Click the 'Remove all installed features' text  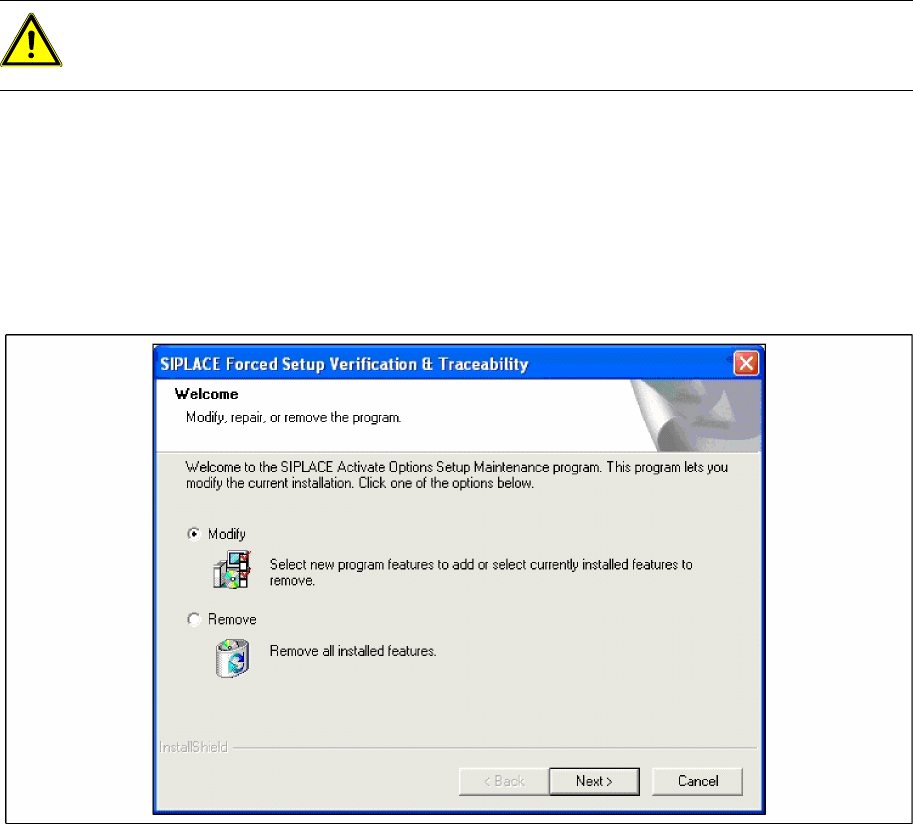point(353,650)
